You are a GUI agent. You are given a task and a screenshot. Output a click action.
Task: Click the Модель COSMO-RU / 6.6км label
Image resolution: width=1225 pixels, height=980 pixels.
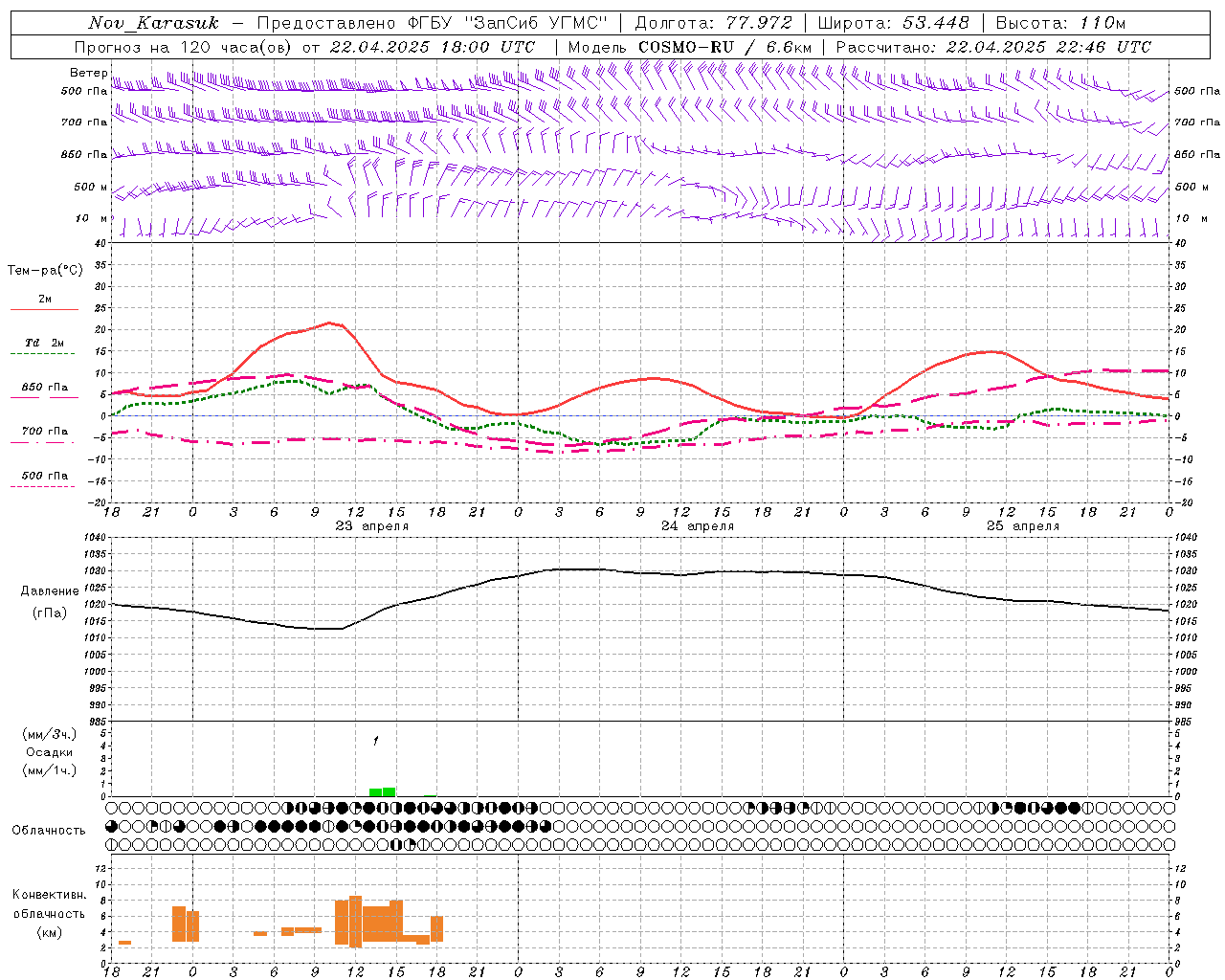(689, 47)
